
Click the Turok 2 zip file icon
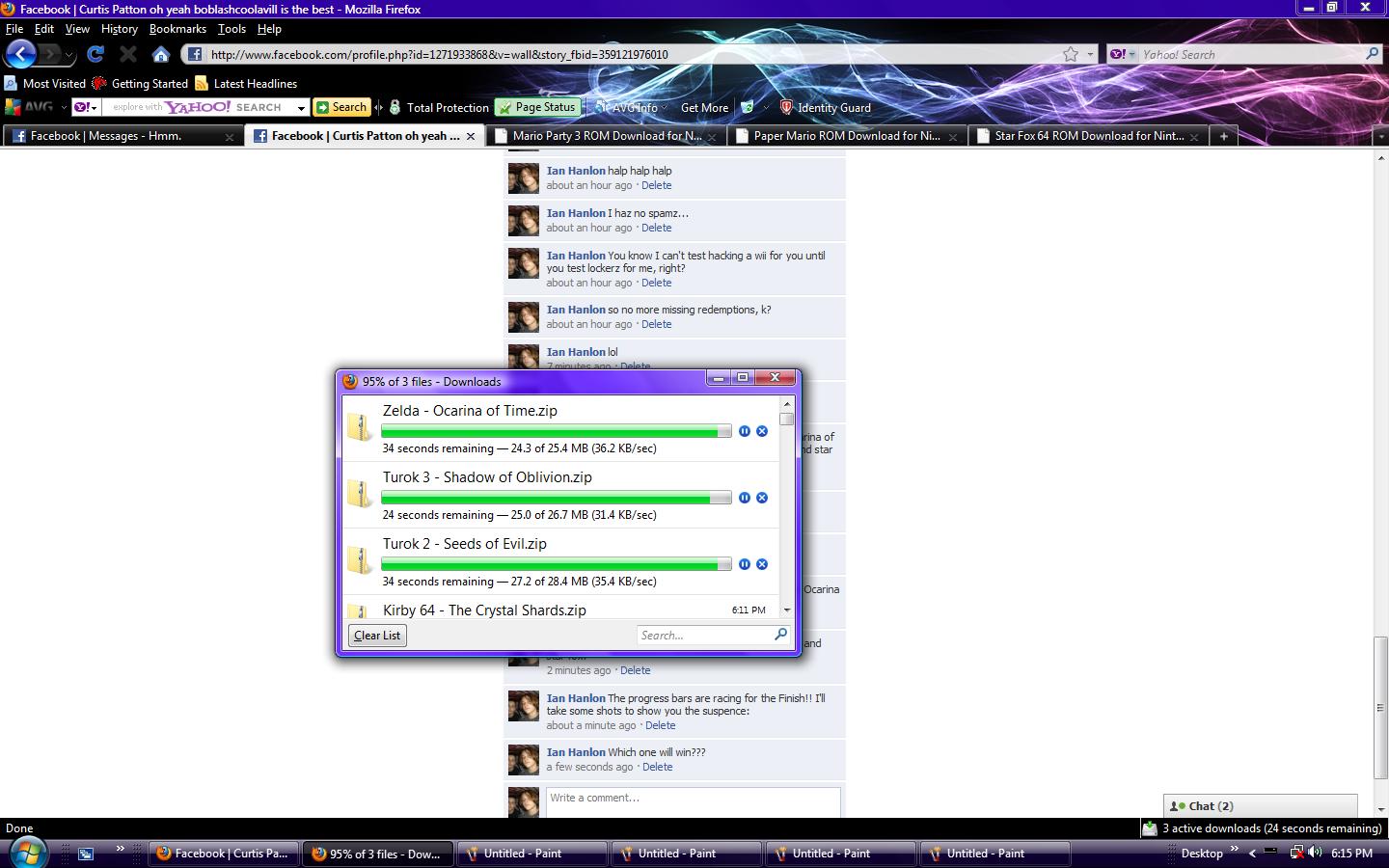360,560
